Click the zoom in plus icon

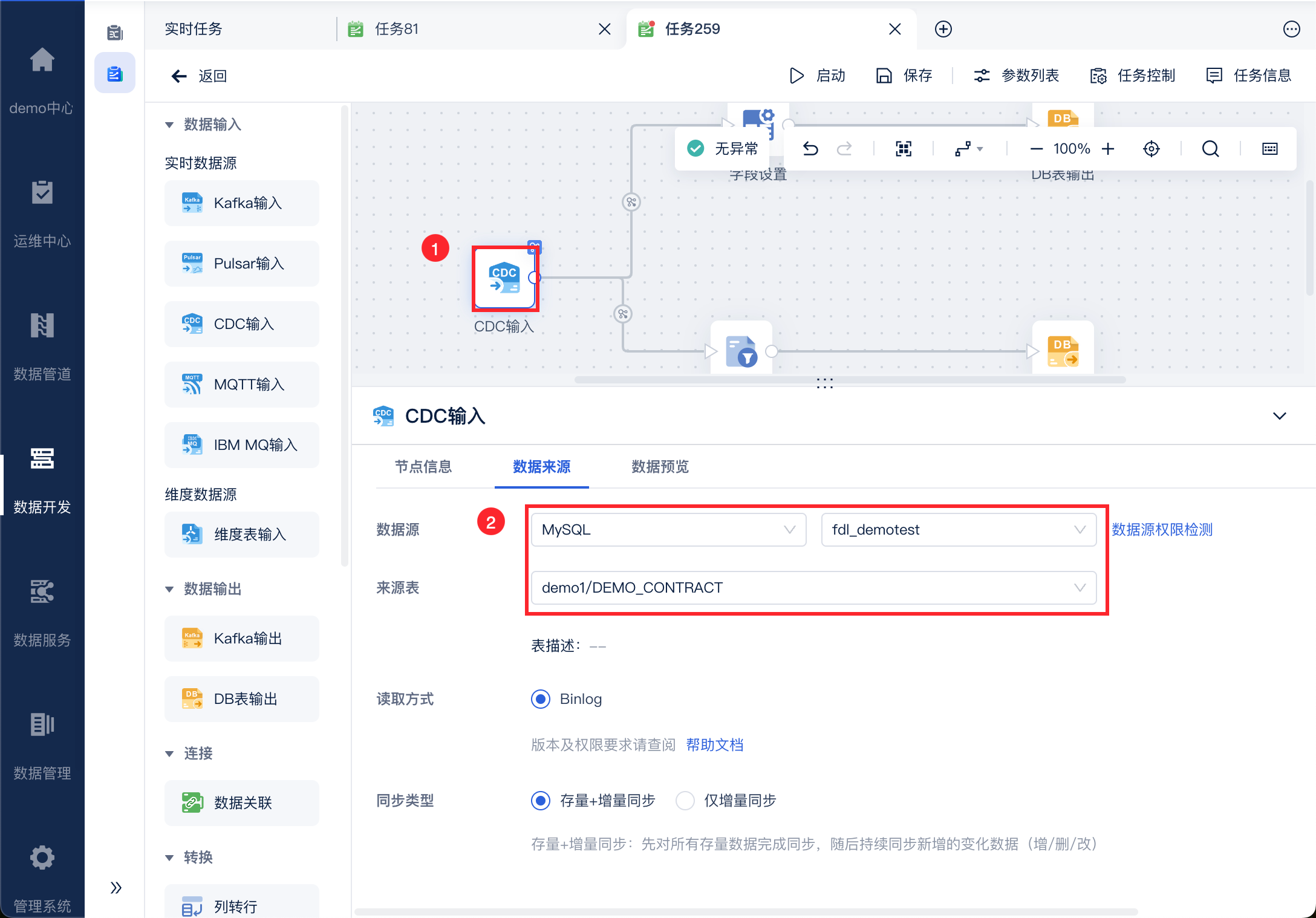tap(1108, 149)
